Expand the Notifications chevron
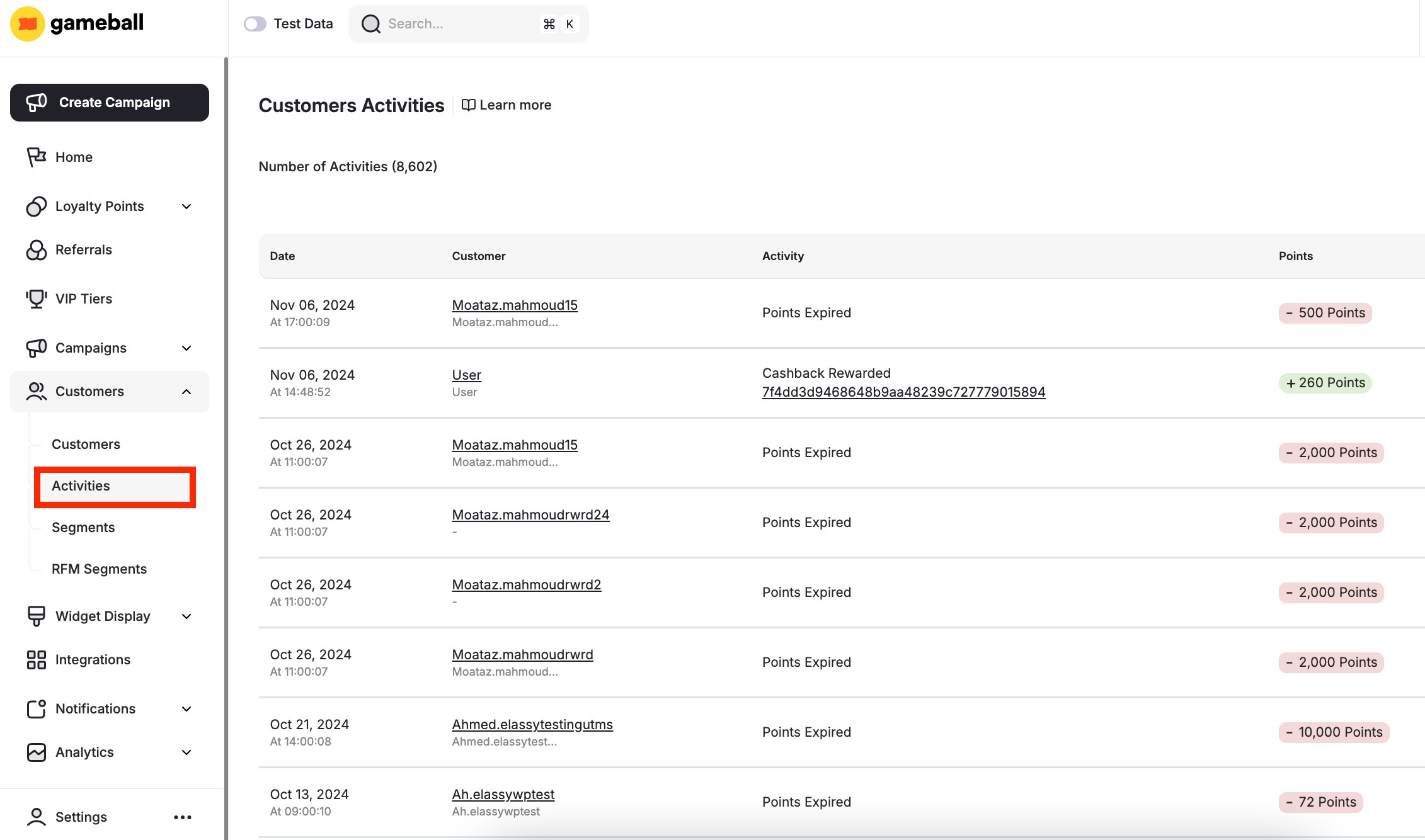 pos(186,709)
